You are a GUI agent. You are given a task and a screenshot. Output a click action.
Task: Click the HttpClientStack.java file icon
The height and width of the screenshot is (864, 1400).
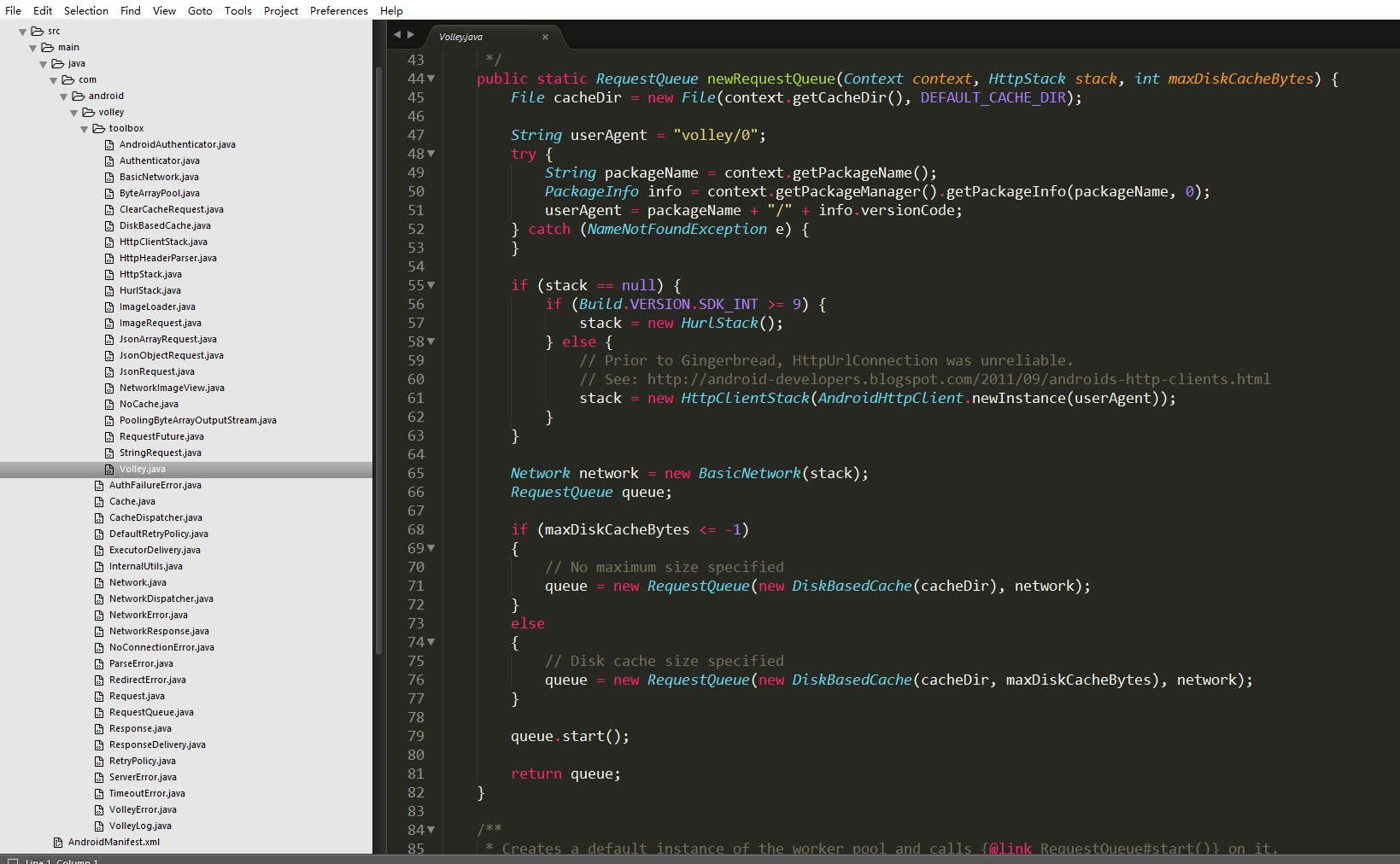109,242
